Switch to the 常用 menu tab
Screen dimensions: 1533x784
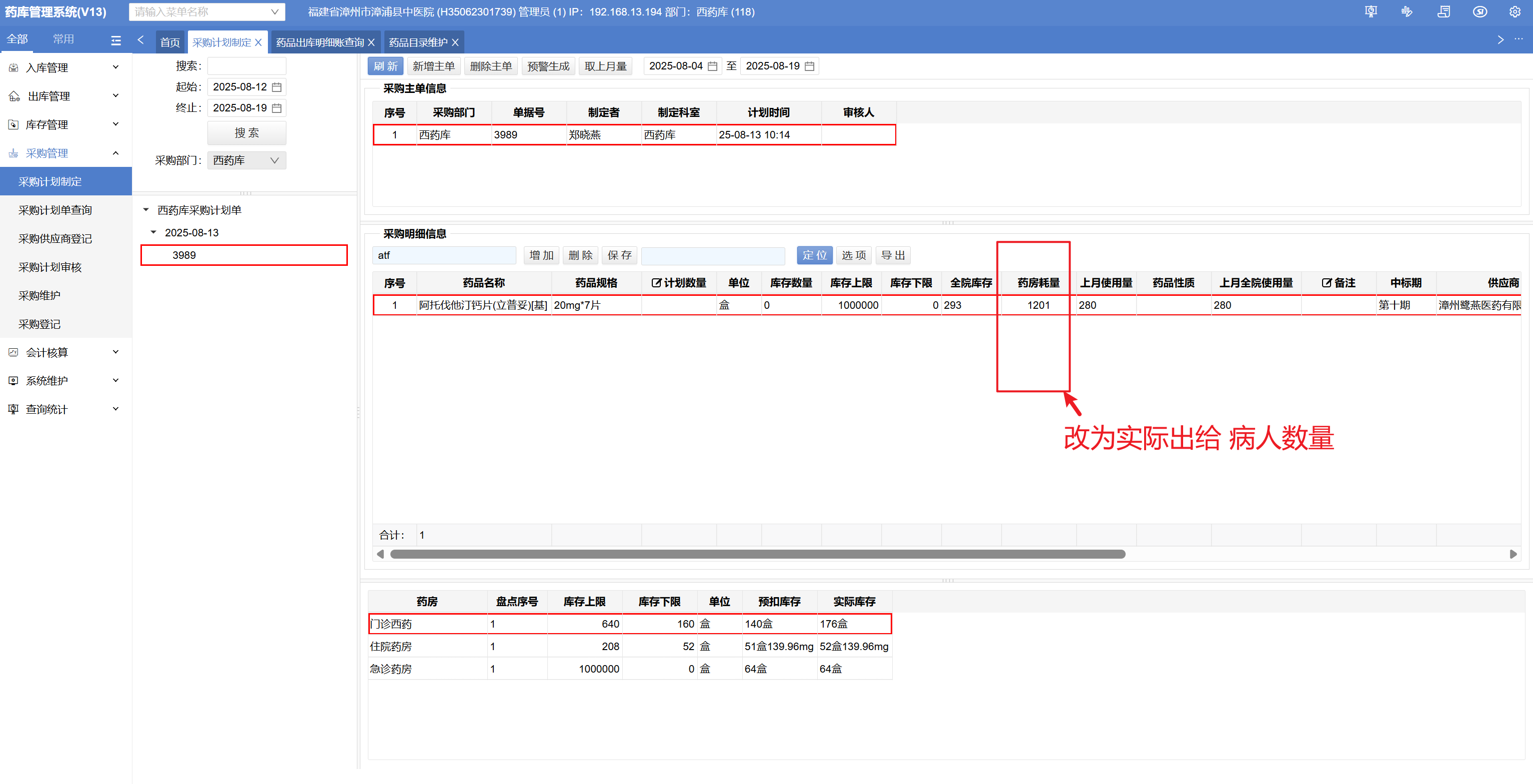click(63, 39)
